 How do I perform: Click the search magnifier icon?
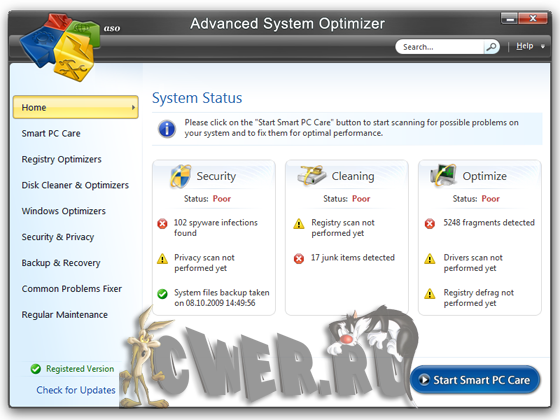tap(491, 47)
